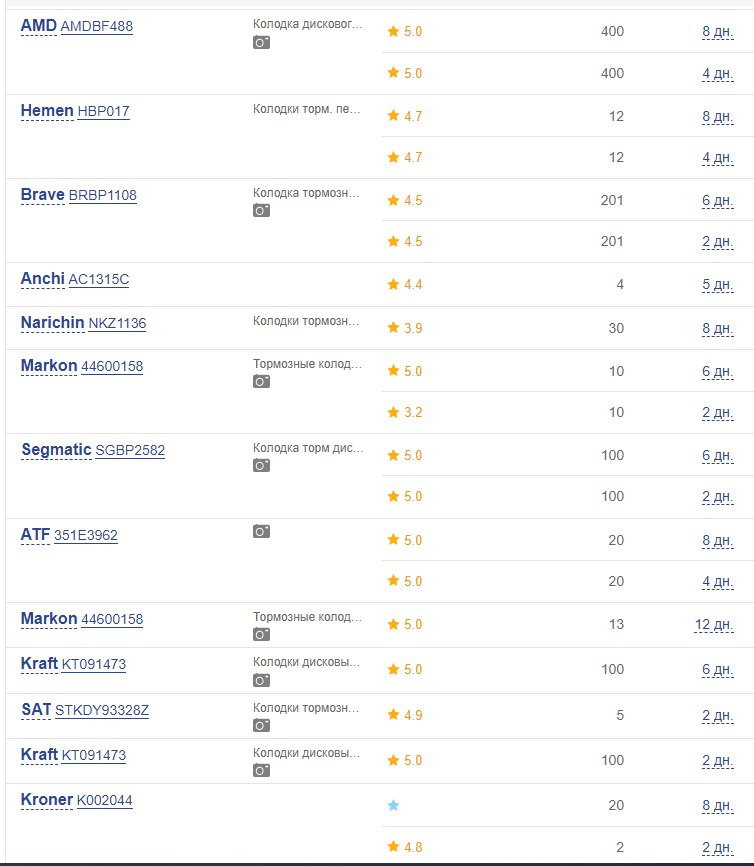Open the Hemen brand link
This screenshot has height=866, width=754.
pos(47,110)
